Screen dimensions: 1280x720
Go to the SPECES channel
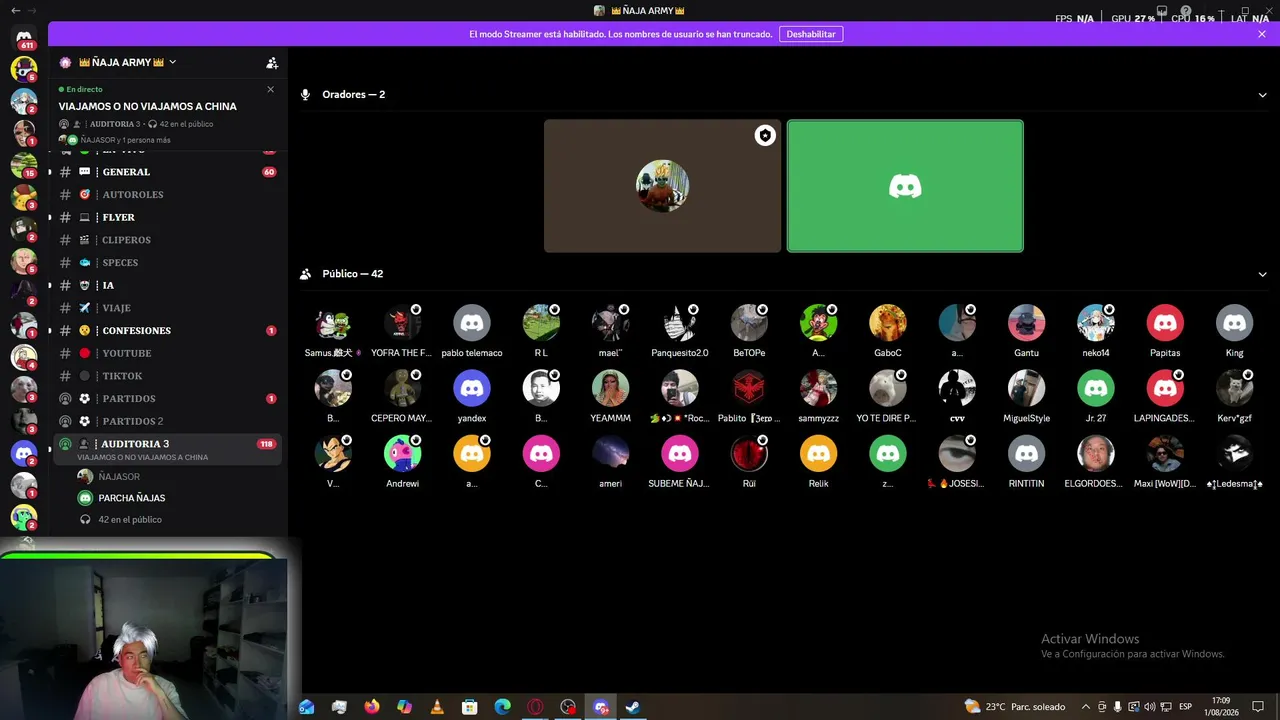167,263
